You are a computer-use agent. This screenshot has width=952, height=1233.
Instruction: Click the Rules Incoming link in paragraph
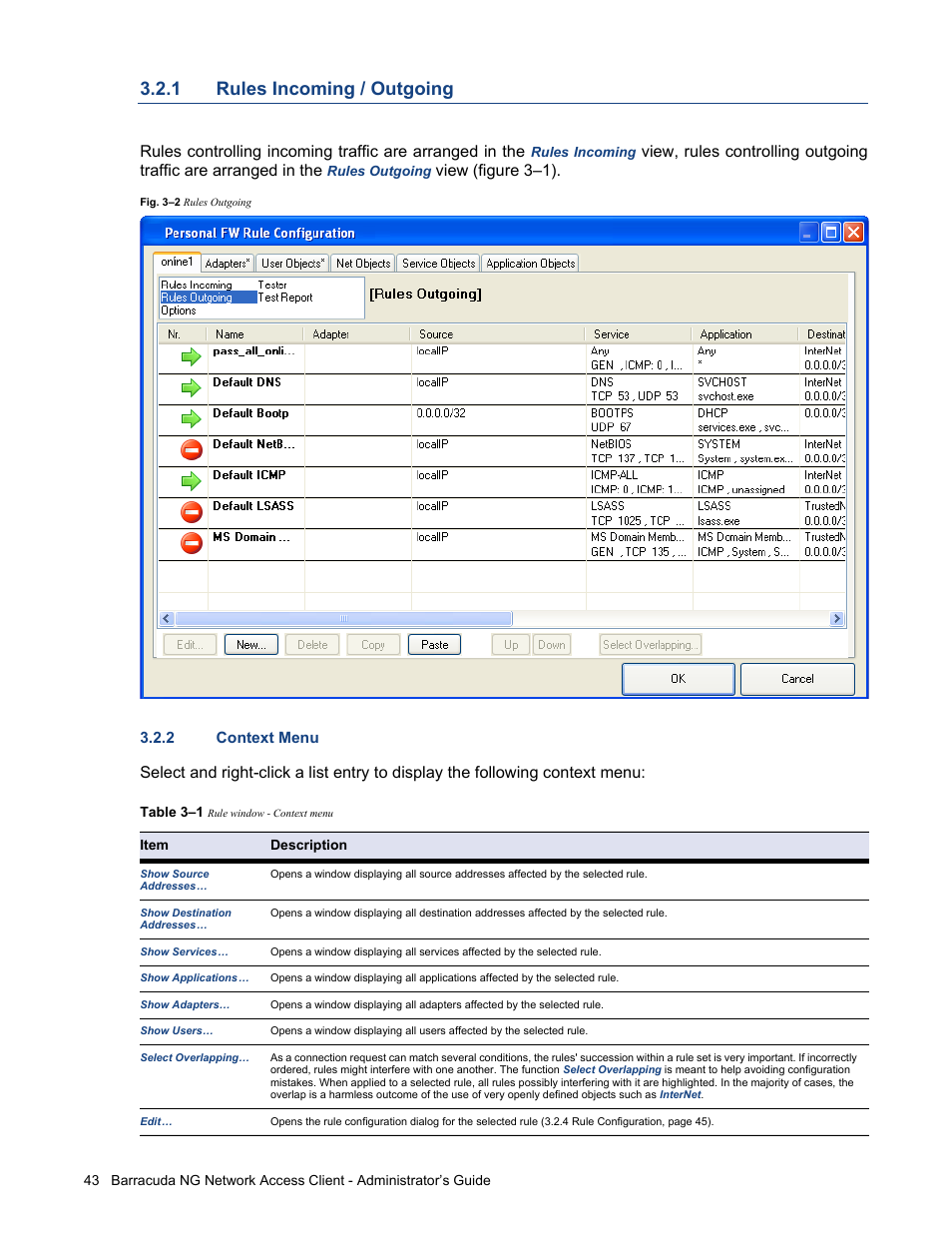coord(583,152)
